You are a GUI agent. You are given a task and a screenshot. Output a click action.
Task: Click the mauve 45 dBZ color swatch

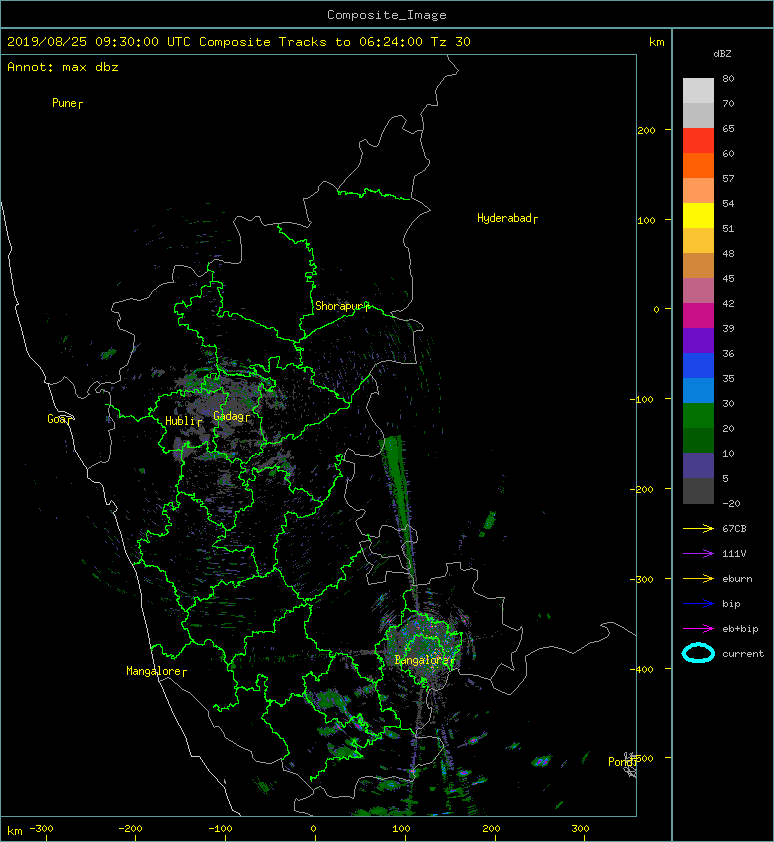pyautogui.click(x=698, y=291)
